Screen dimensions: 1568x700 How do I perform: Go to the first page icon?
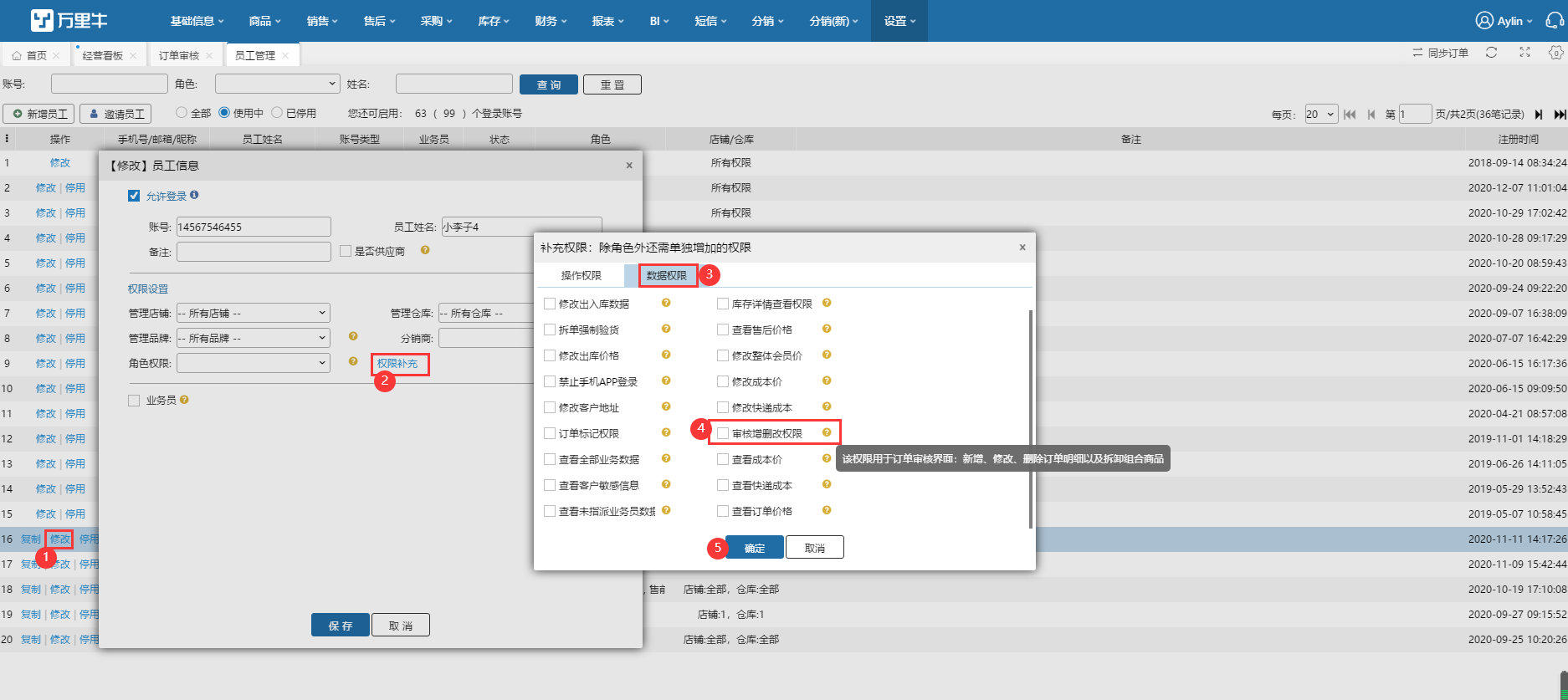point(1350,115)
